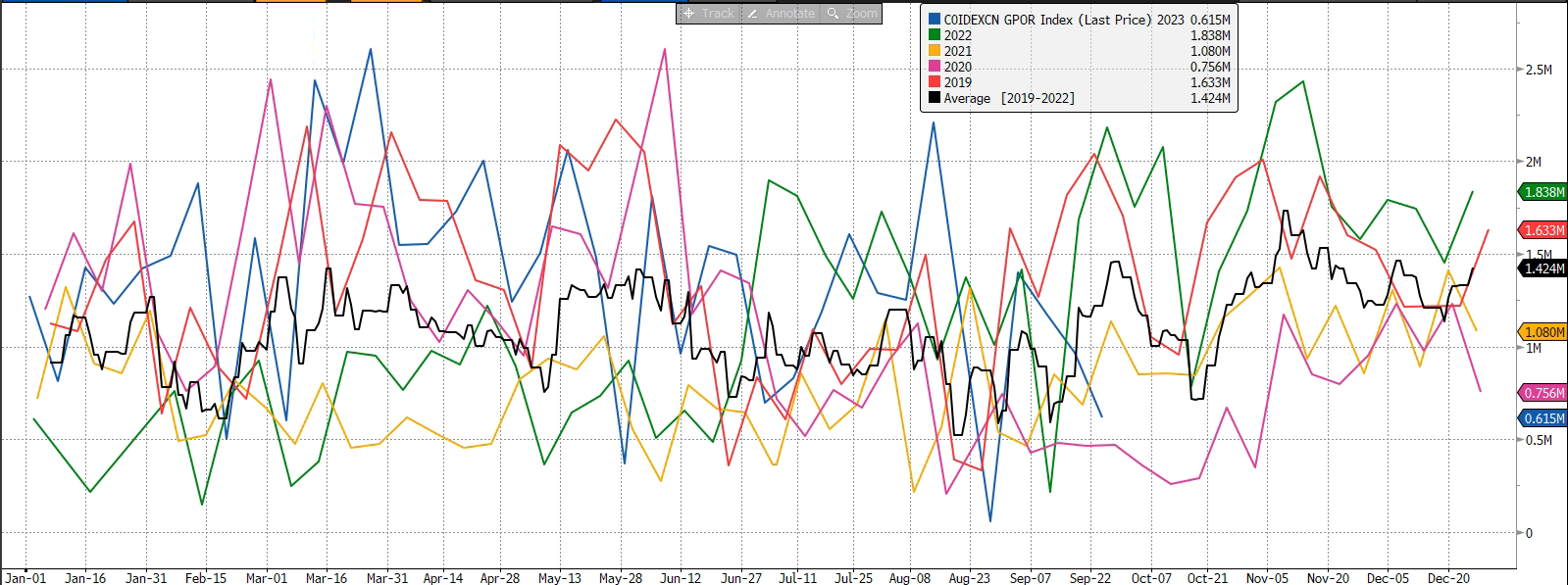Click the Jan-01 date label
Viewport: 1568px width, 585px height.
25,578
